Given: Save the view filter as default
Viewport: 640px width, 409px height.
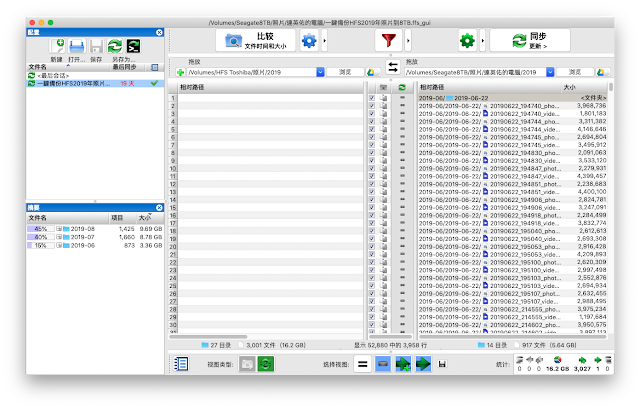Looking at the screenshot, I should pyautogui.click(x=442, y=364).
